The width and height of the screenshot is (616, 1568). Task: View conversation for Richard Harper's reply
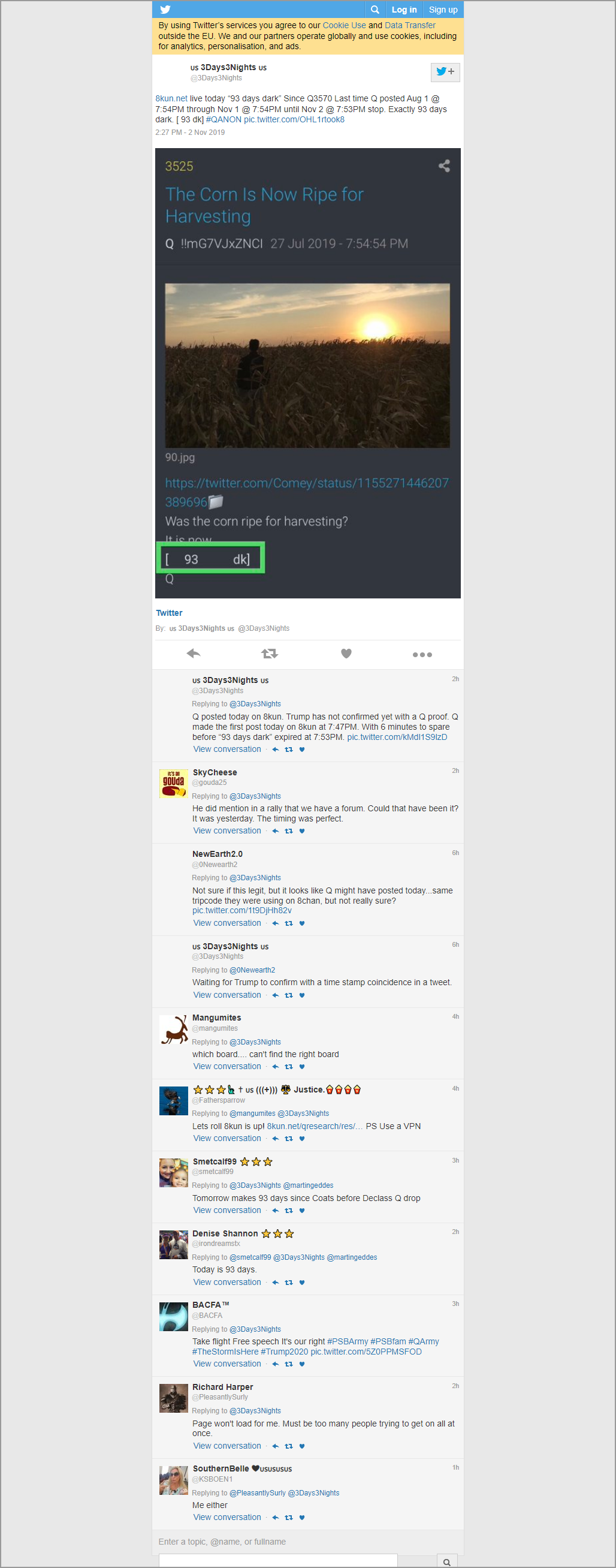(227, 1446)
